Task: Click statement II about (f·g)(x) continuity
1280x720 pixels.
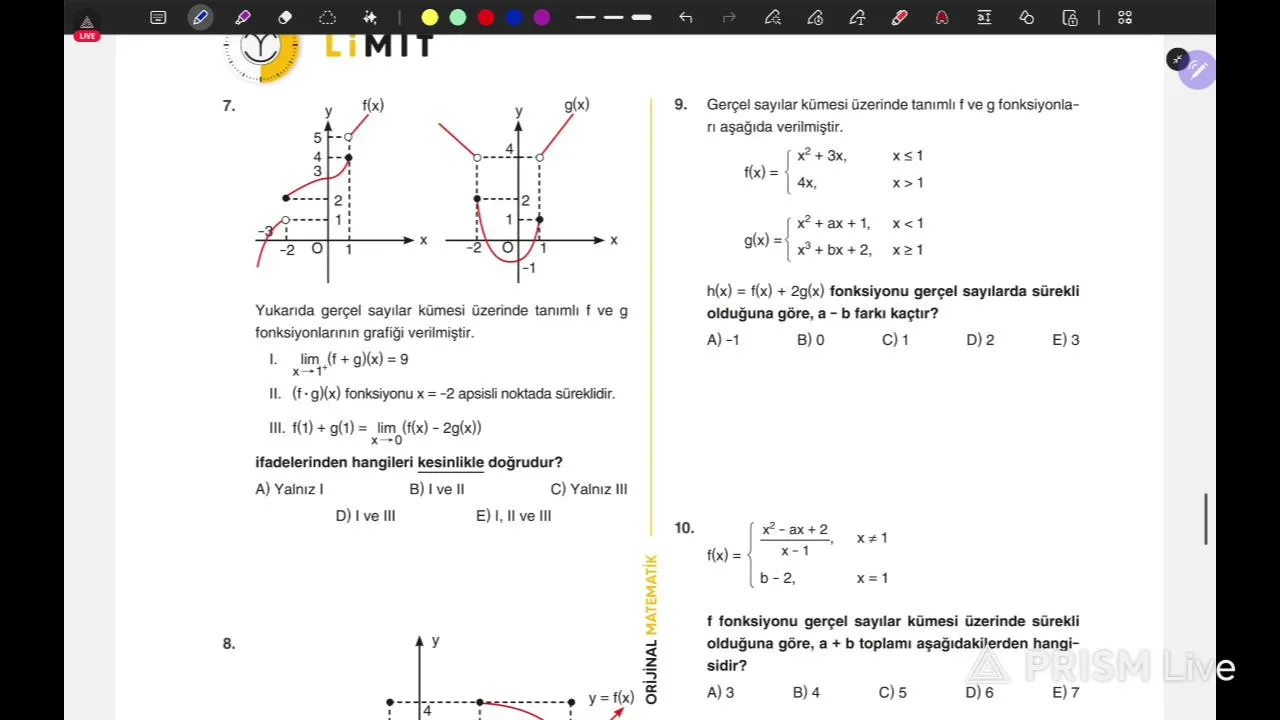Action: (x=442, y=394)
